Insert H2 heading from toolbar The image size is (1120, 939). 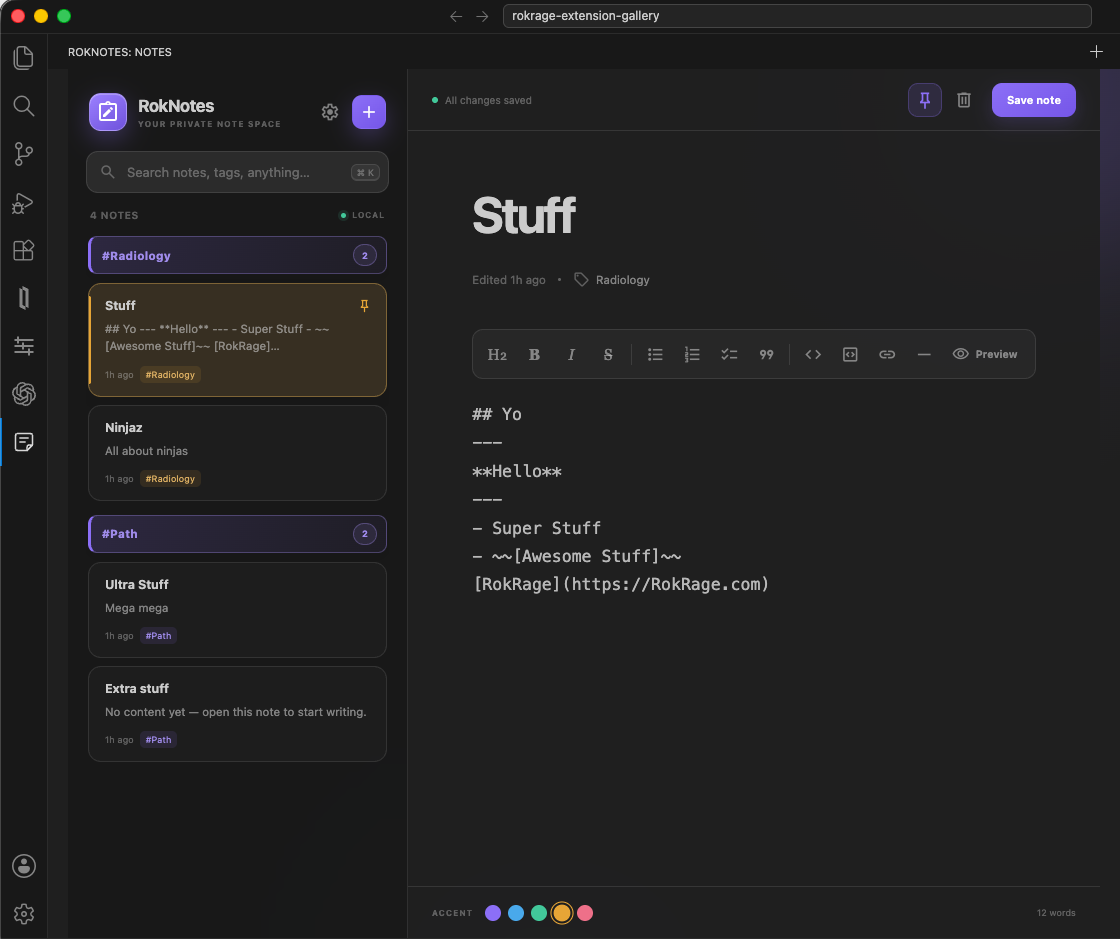pos(497,354)
